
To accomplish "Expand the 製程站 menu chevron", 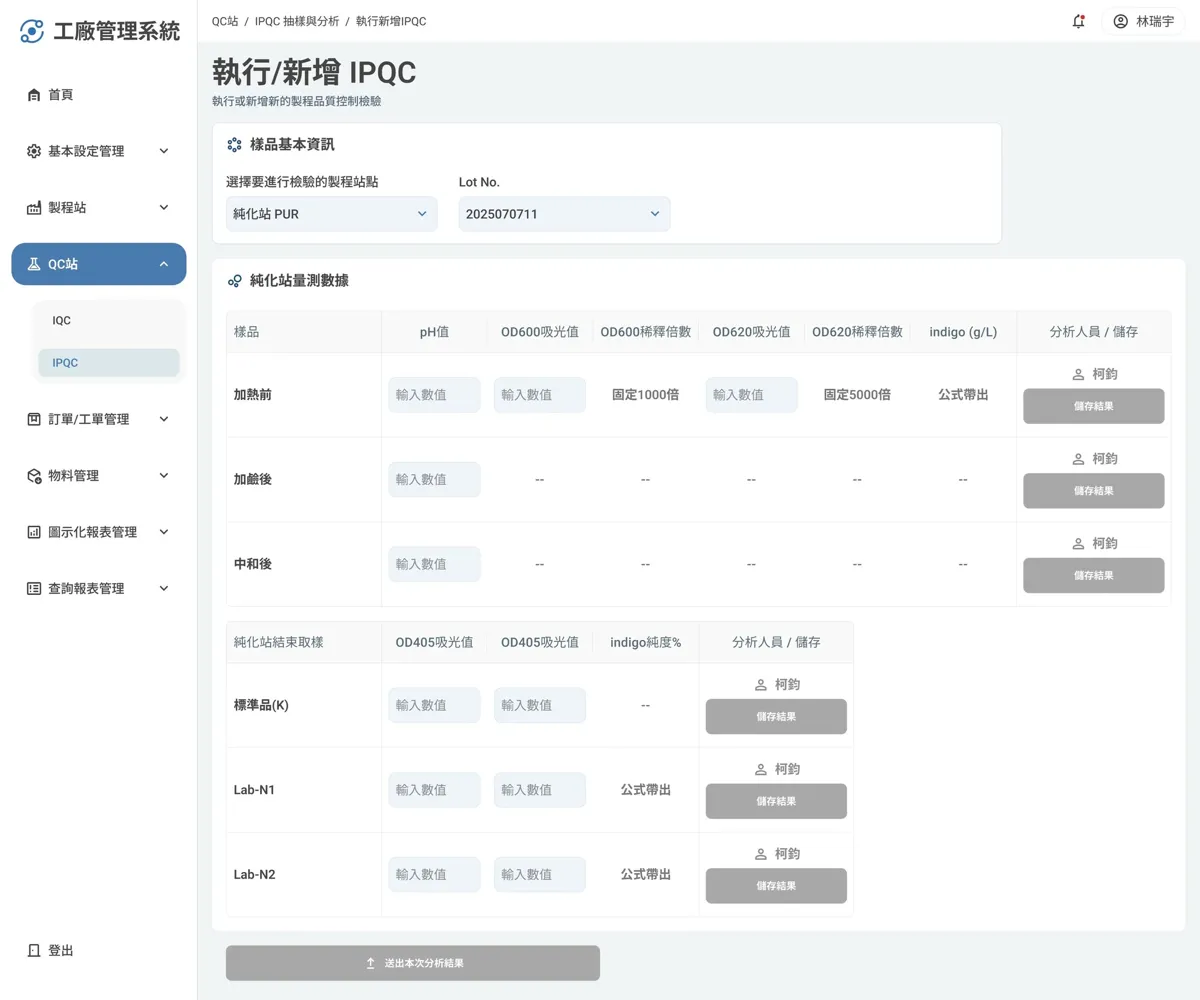I will [x=164, y=208].
